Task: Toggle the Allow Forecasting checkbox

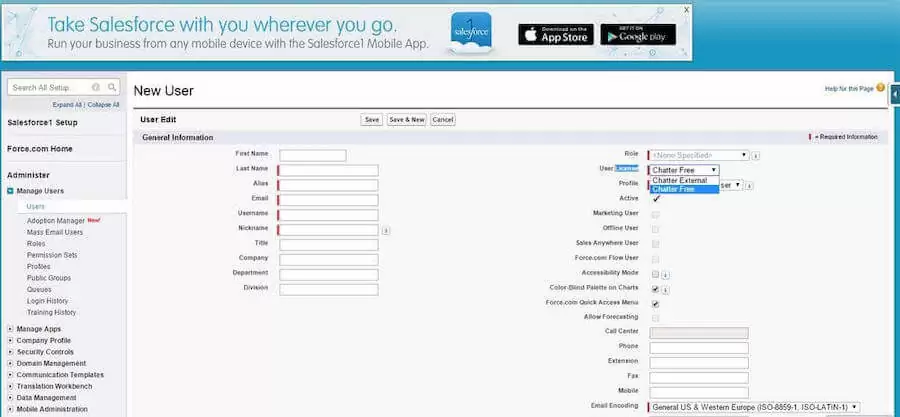Action: 655,318
